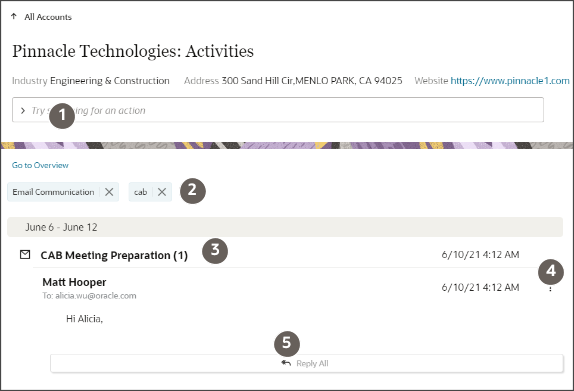This screenshot has height=391, width=574.
Task: Click the up arrow beside All Accounts
Action: [14, 16]
